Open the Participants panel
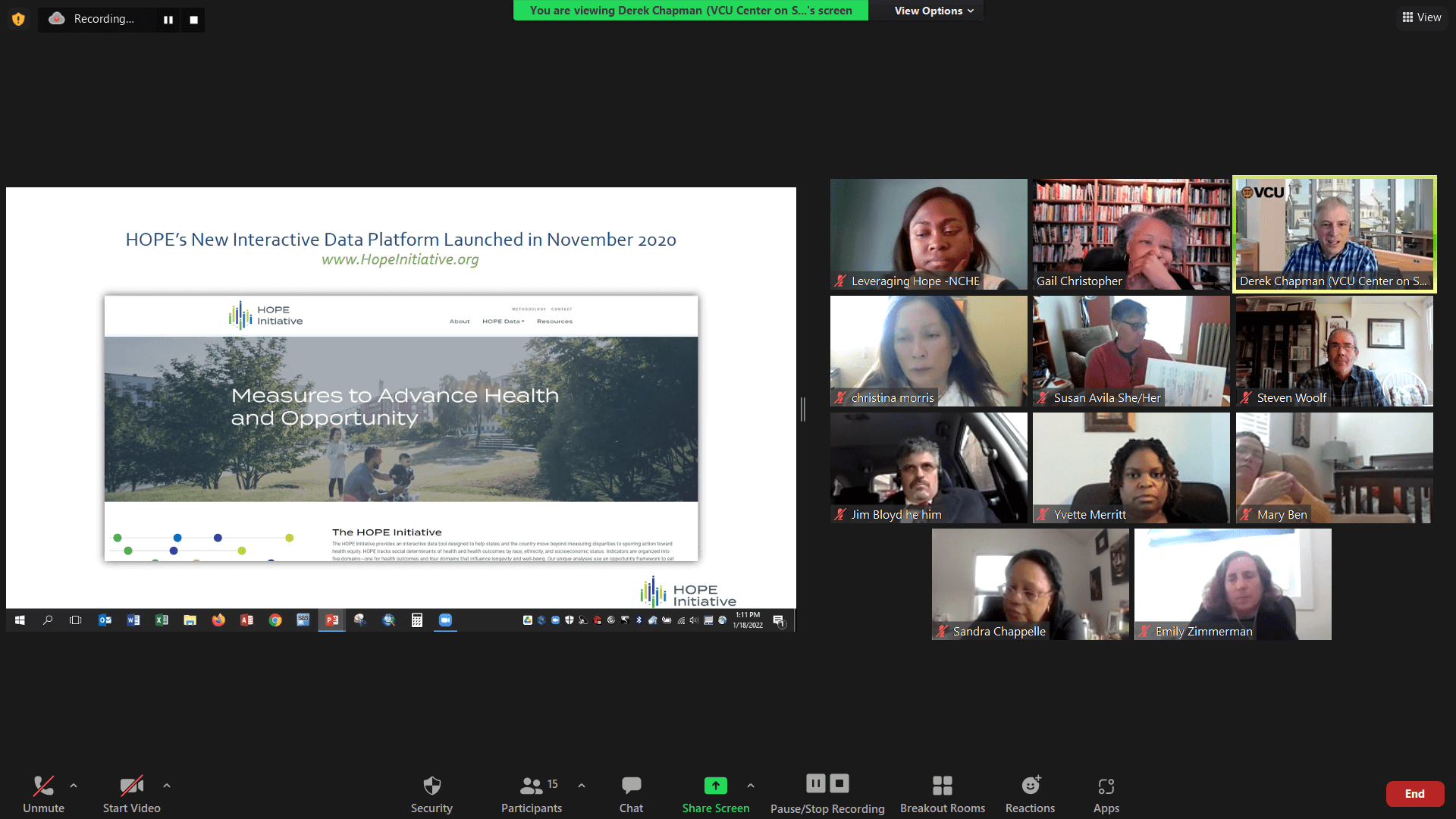The image size is (1456, 819). click(532, 794)
